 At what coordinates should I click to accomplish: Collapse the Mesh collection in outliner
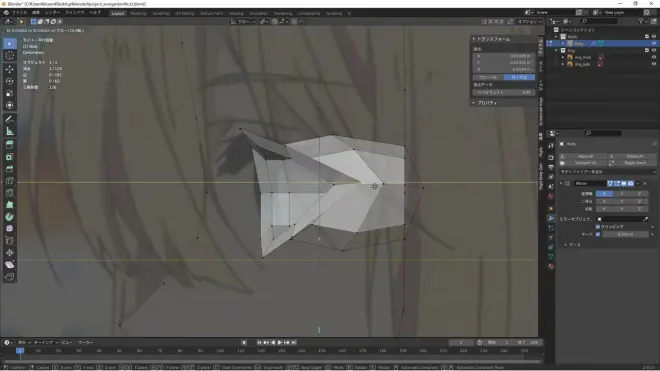coord(556,37)
